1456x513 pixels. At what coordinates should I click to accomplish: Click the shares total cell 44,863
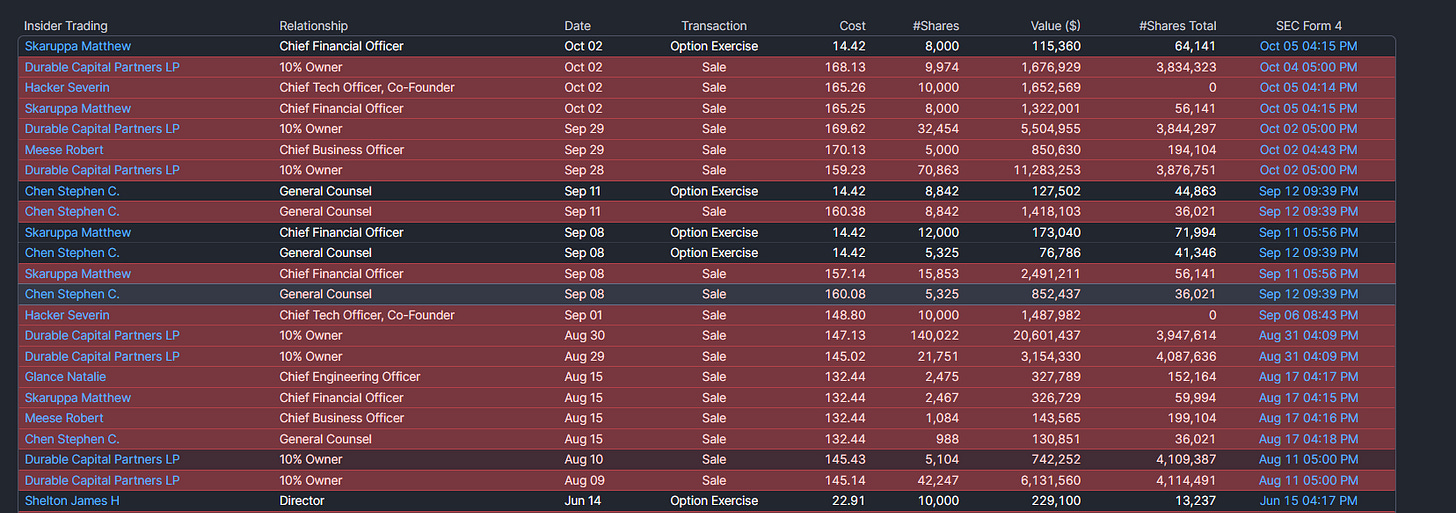point(1196,191)
